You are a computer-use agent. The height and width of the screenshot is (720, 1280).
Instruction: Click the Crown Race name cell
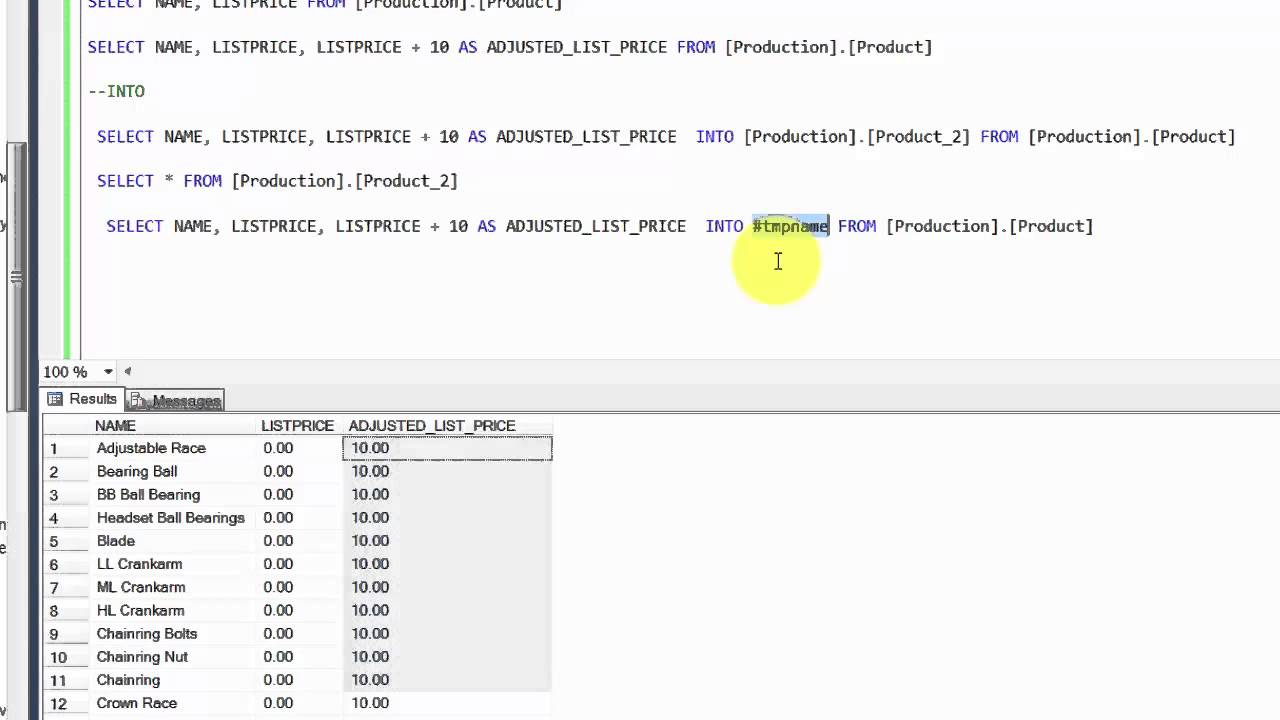pos(175,703)
